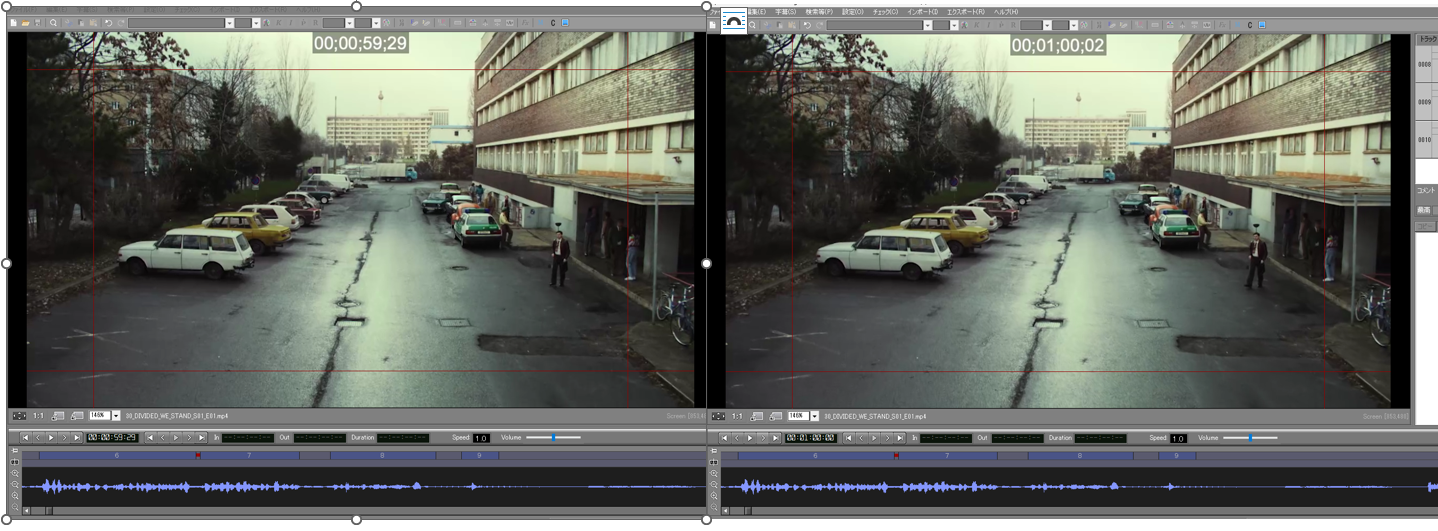Click timecode field 00:00:59:29 in left window
Image resolution: width=1438 pixels, height=531 pixels.
(x=111, y=437)
